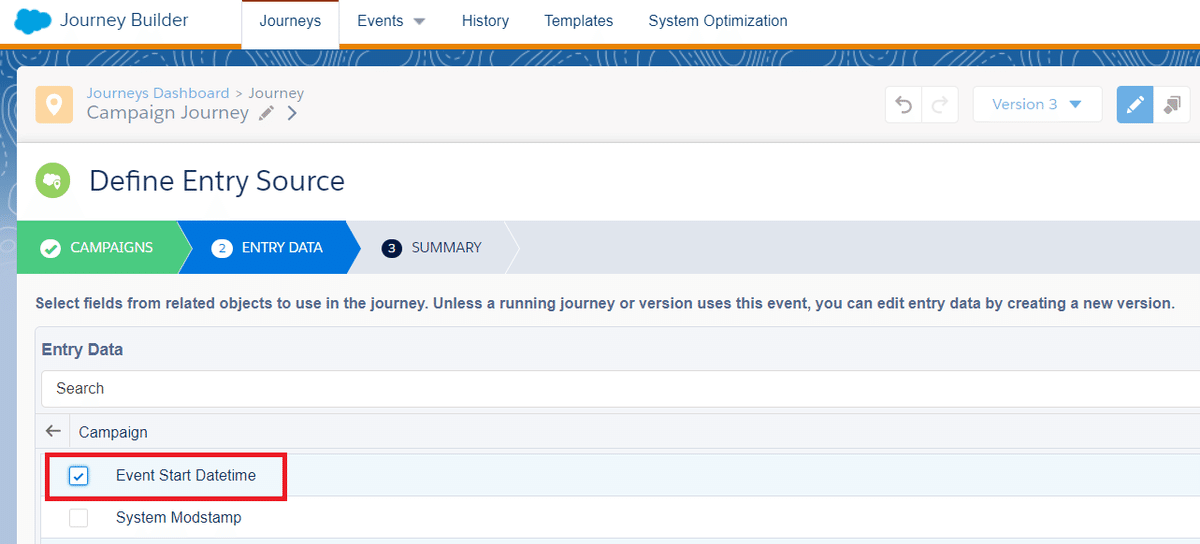Click the Campaign Journey name text

[x=168, y=113]
